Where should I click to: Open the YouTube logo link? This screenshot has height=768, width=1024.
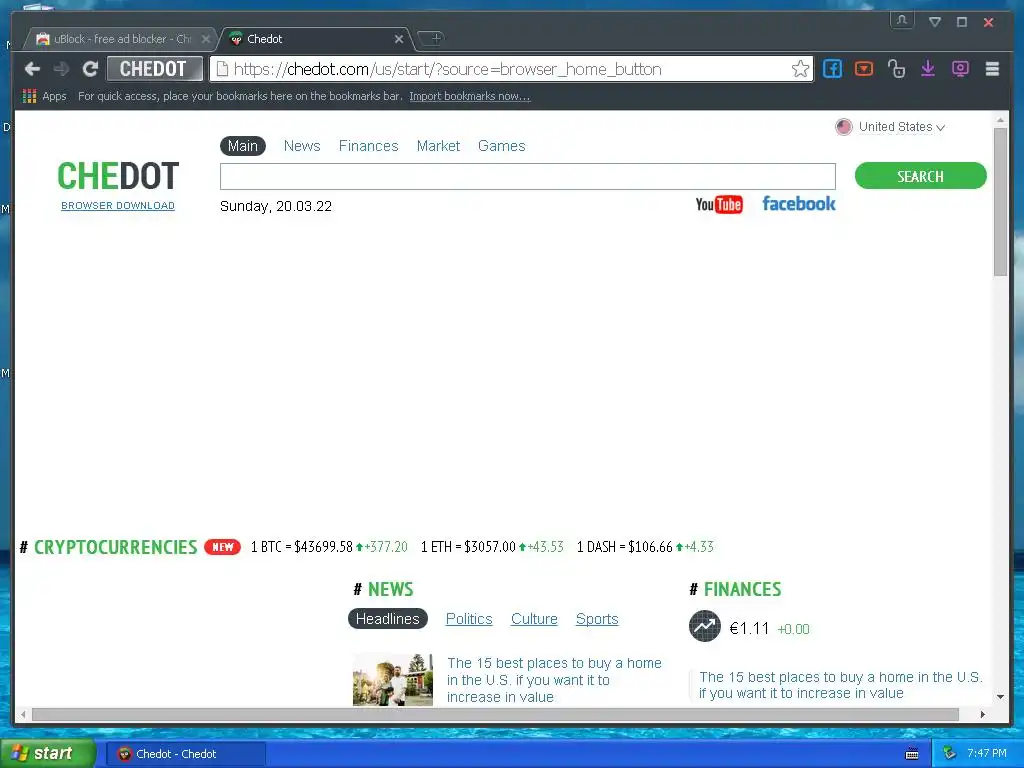click(x=719, y=204)
